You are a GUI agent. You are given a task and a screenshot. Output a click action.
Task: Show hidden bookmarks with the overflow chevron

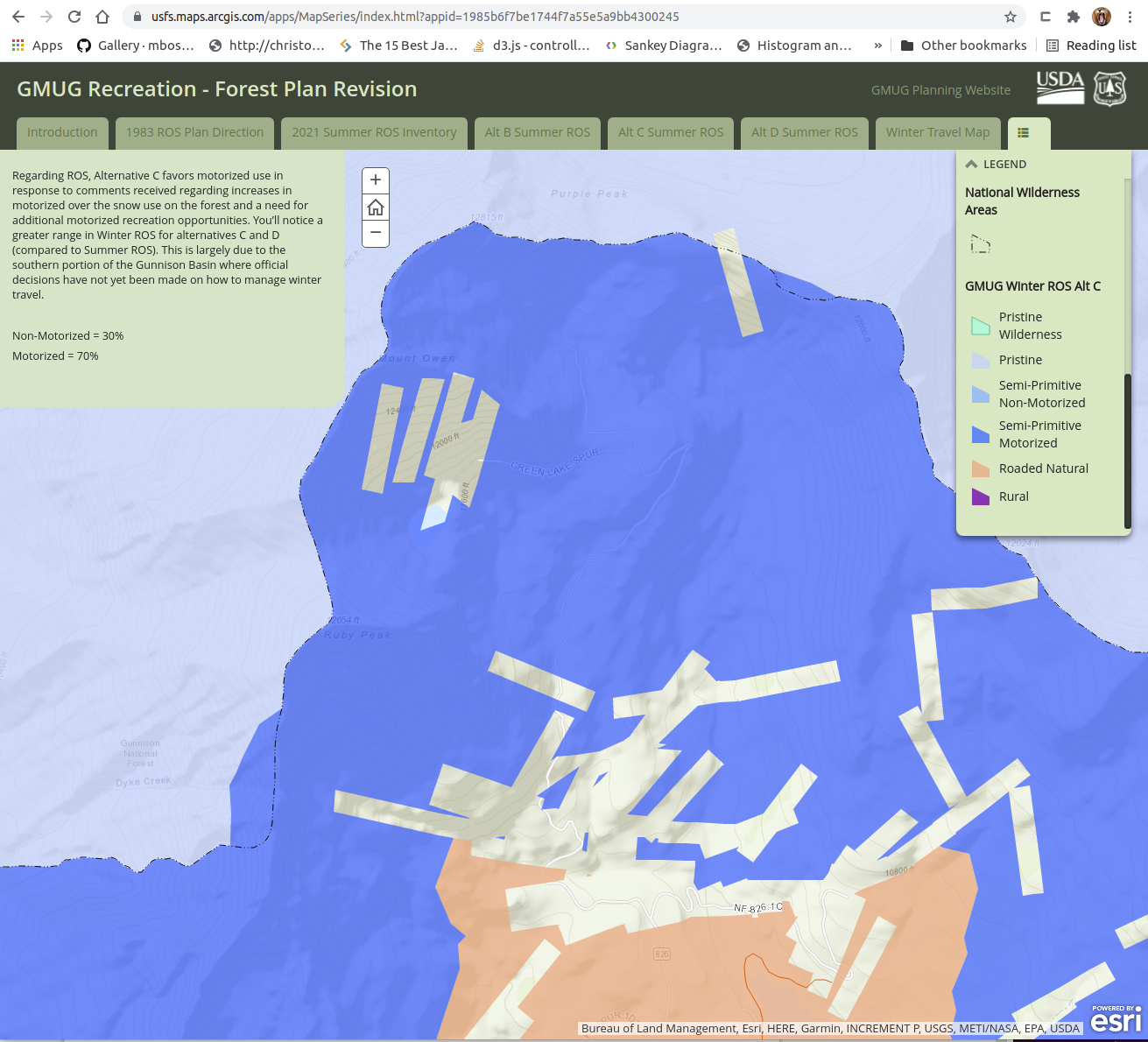[x=877, y=46]
